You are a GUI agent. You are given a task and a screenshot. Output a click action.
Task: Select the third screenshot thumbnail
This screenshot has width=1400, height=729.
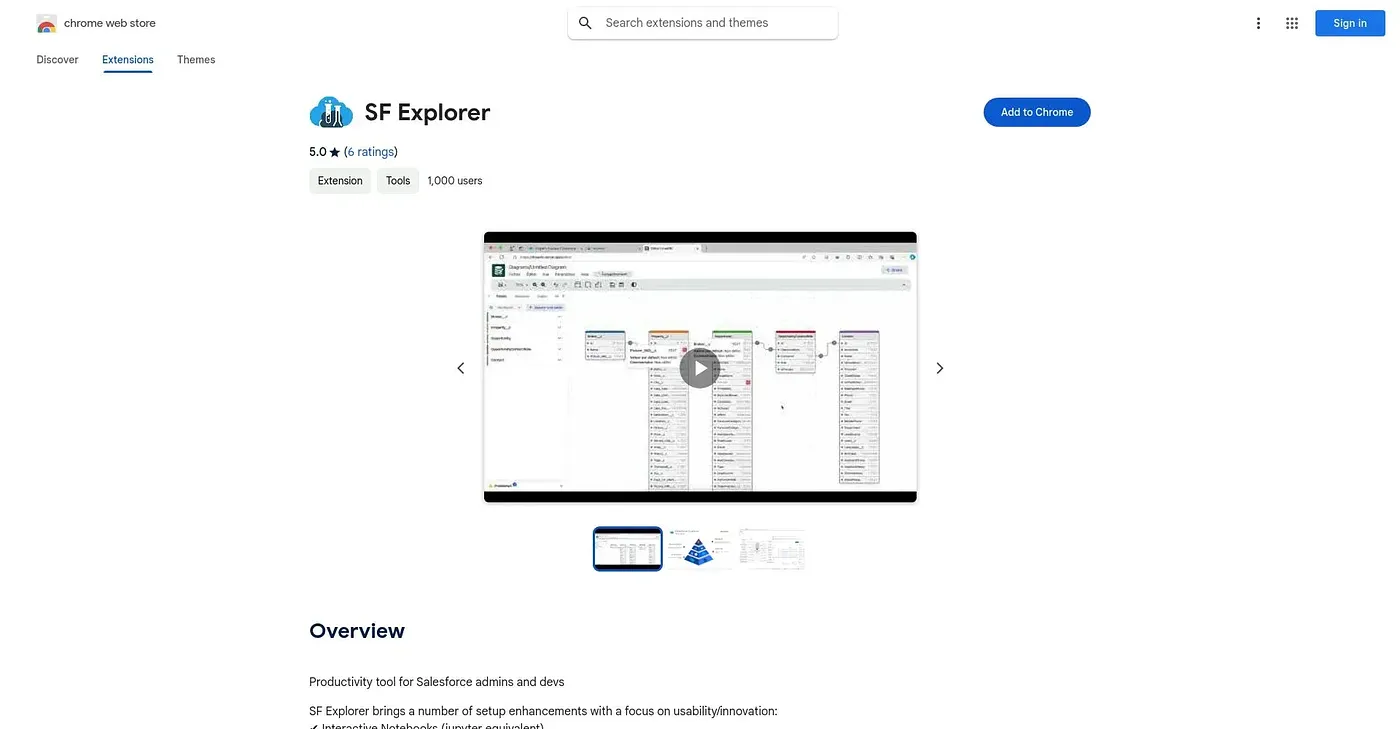click(772, 549)
